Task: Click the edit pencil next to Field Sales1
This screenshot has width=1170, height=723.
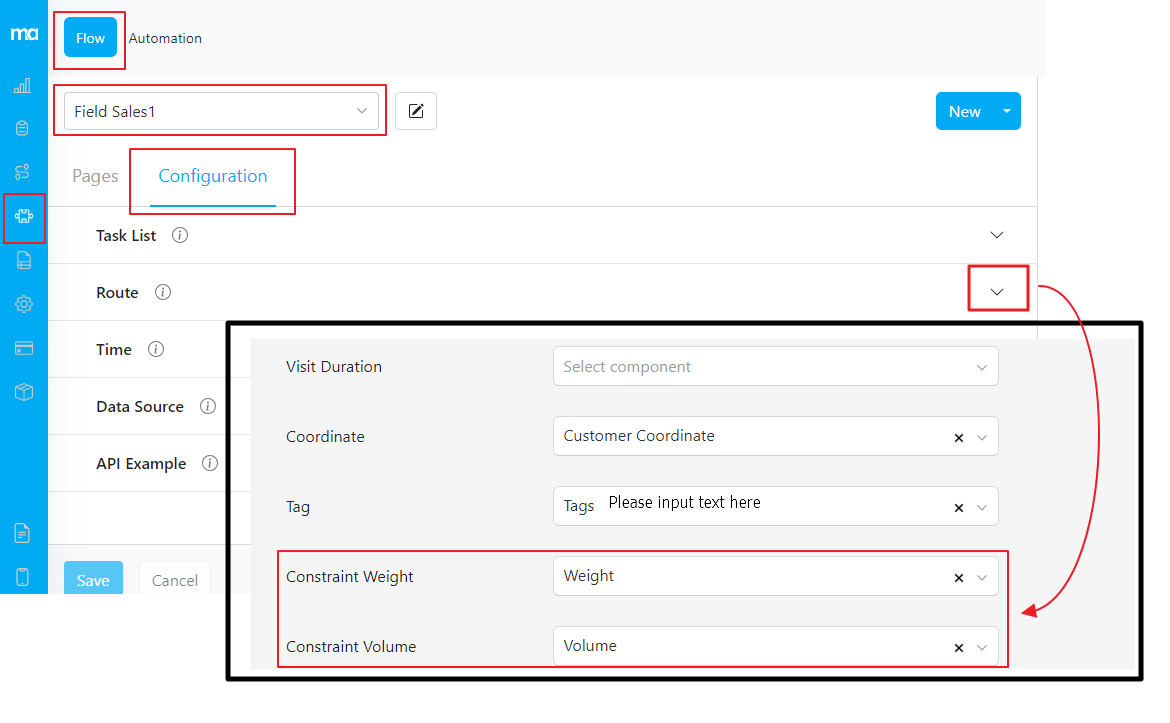Action: tap(415, 111)
